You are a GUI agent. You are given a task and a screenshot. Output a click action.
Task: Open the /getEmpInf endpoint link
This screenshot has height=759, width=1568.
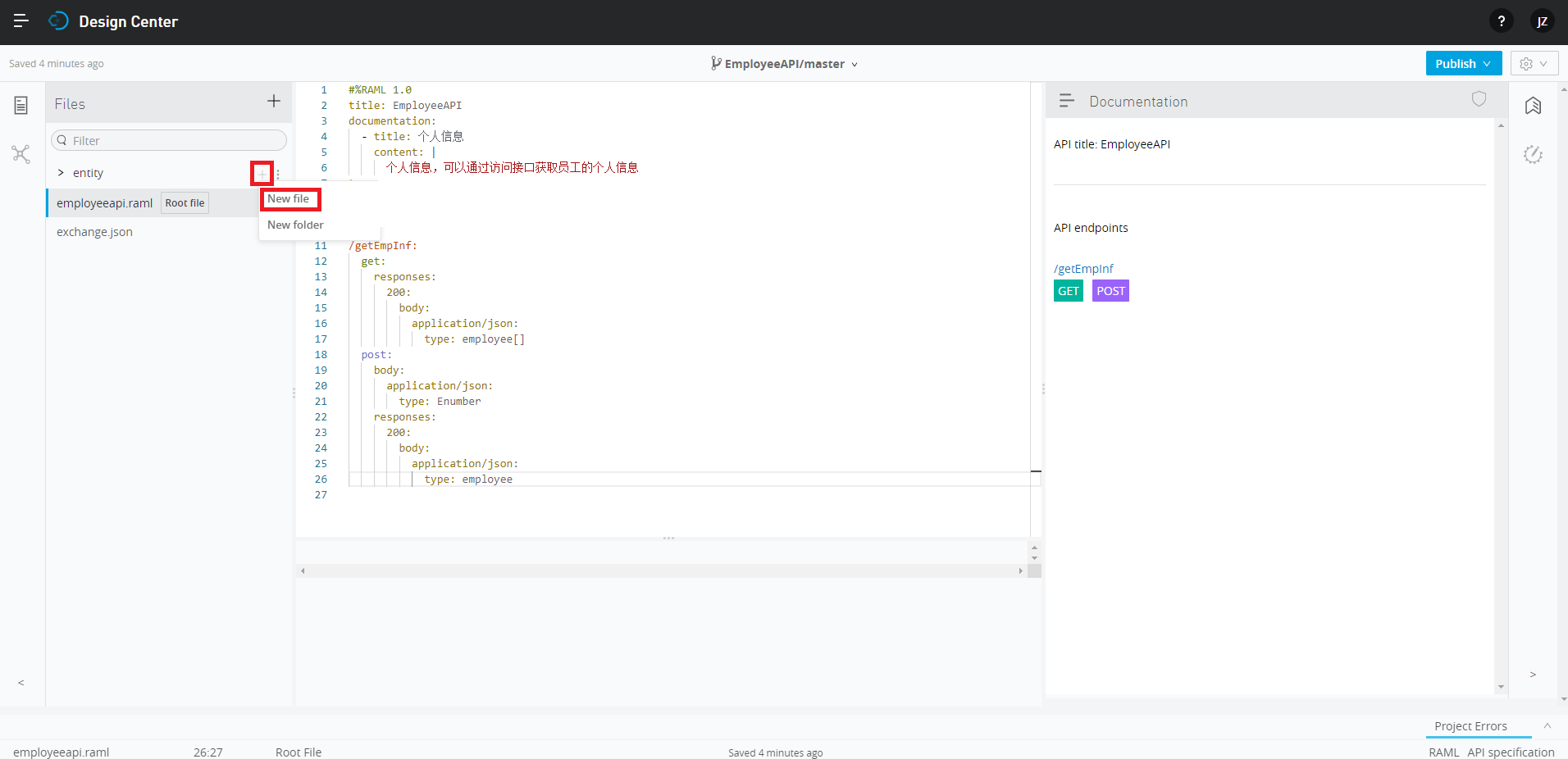pos(1083,268)
